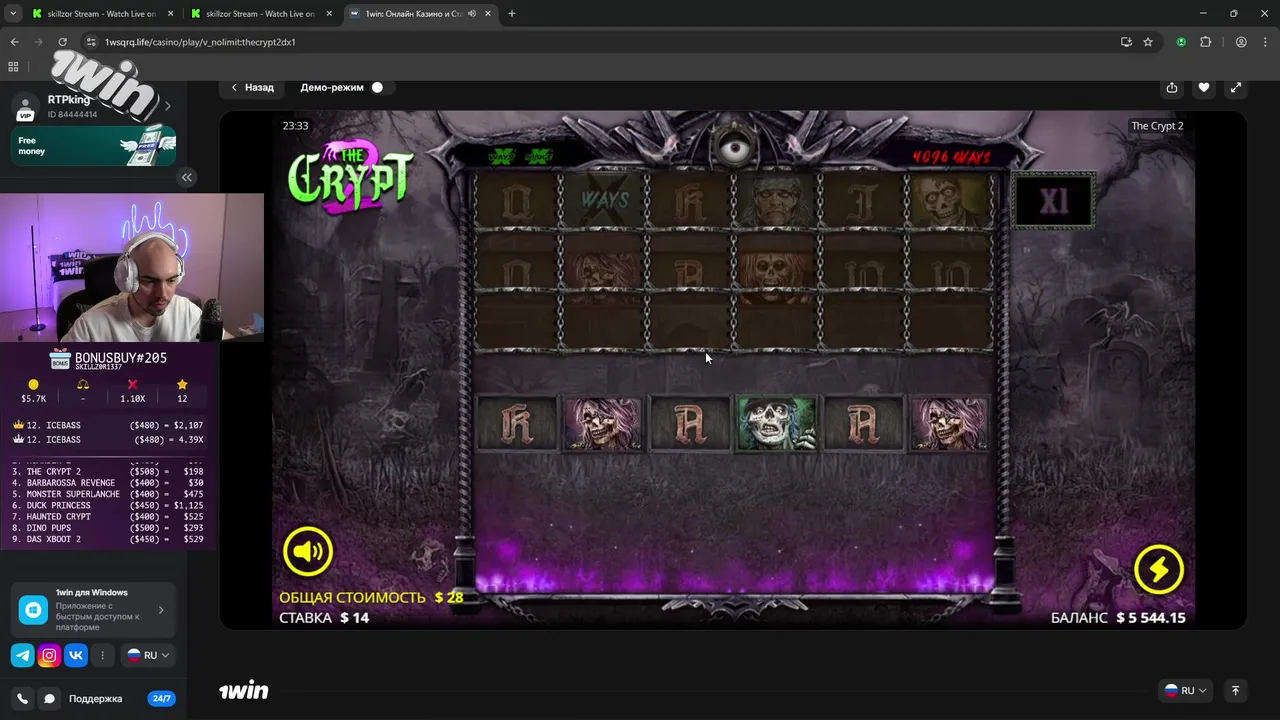Open the tab search dropdown arrow

(x=12, y=13)
